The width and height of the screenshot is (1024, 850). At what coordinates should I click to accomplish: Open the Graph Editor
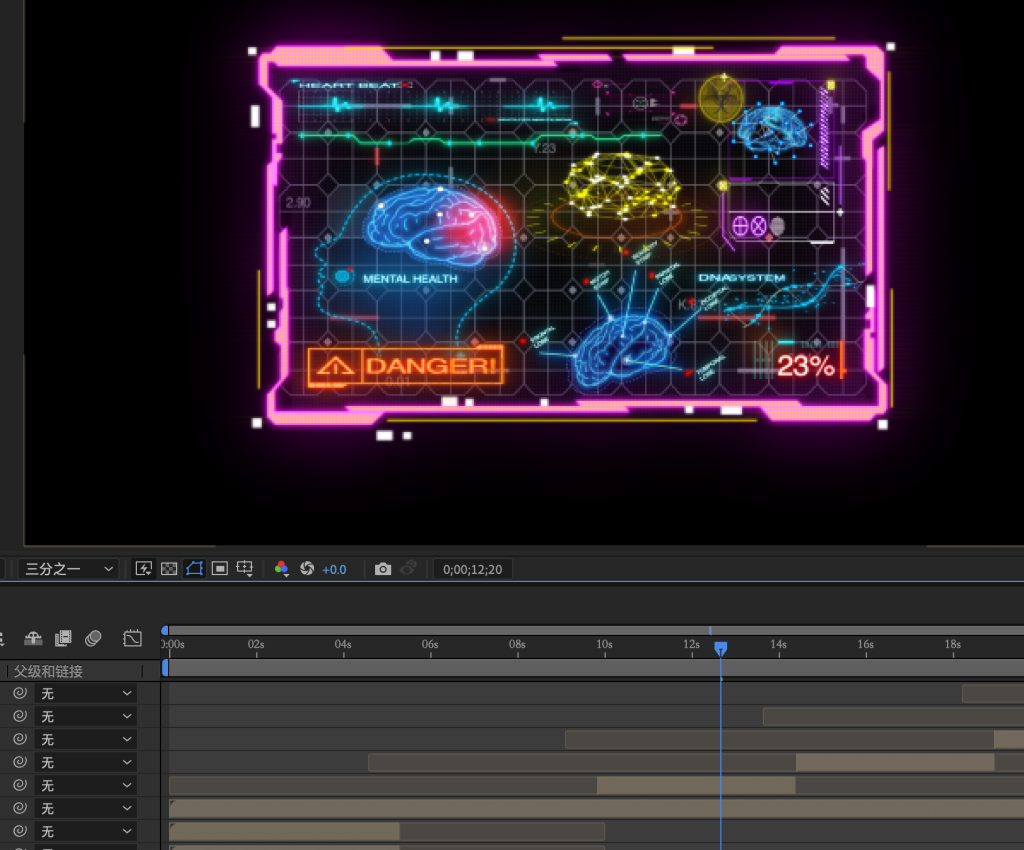132,638
